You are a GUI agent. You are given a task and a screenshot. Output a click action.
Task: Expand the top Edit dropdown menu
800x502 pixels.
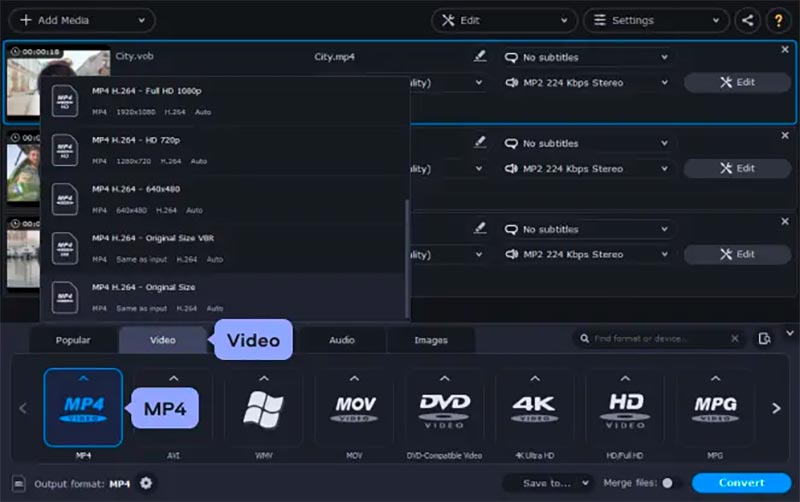click(504, 20)
